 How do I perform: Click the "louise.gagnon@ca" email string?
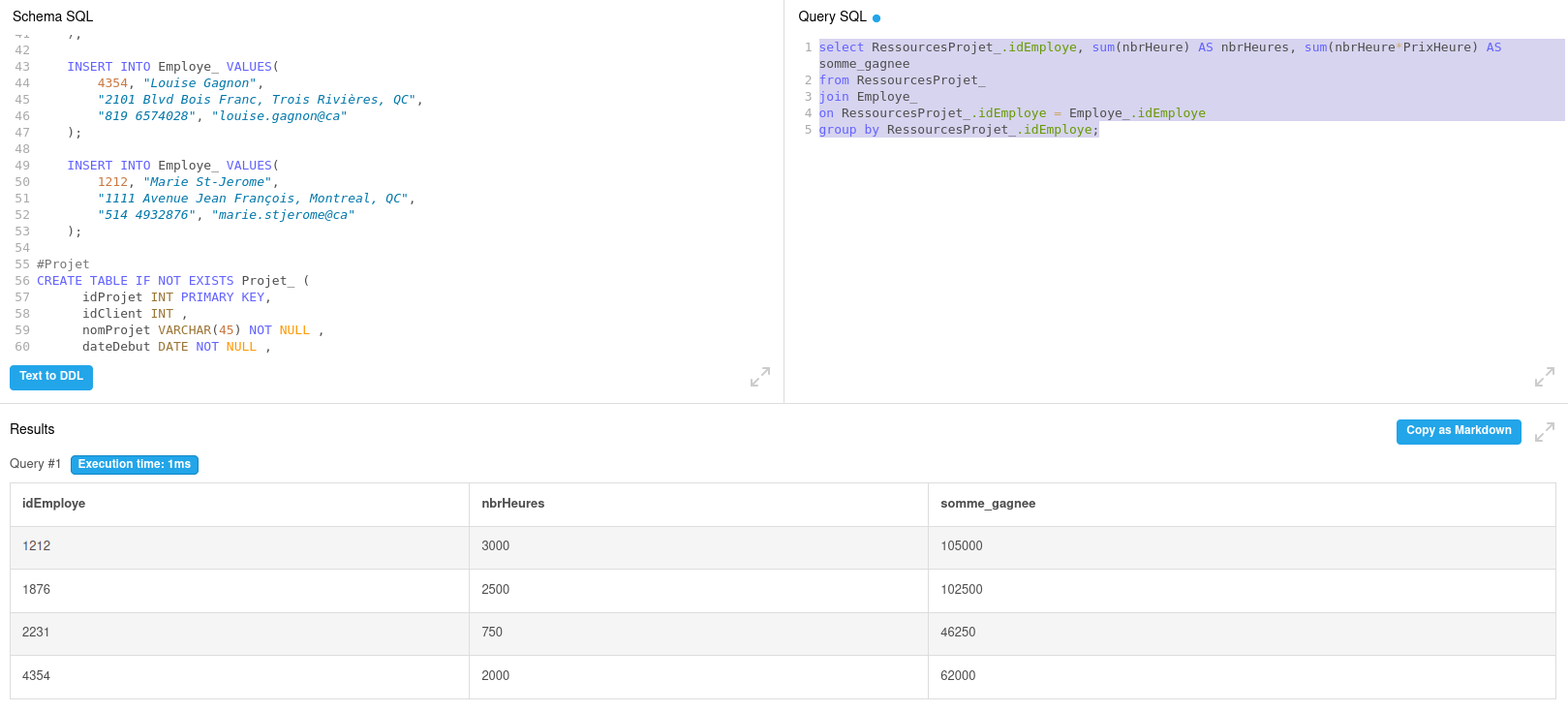(x=279, y=116)
